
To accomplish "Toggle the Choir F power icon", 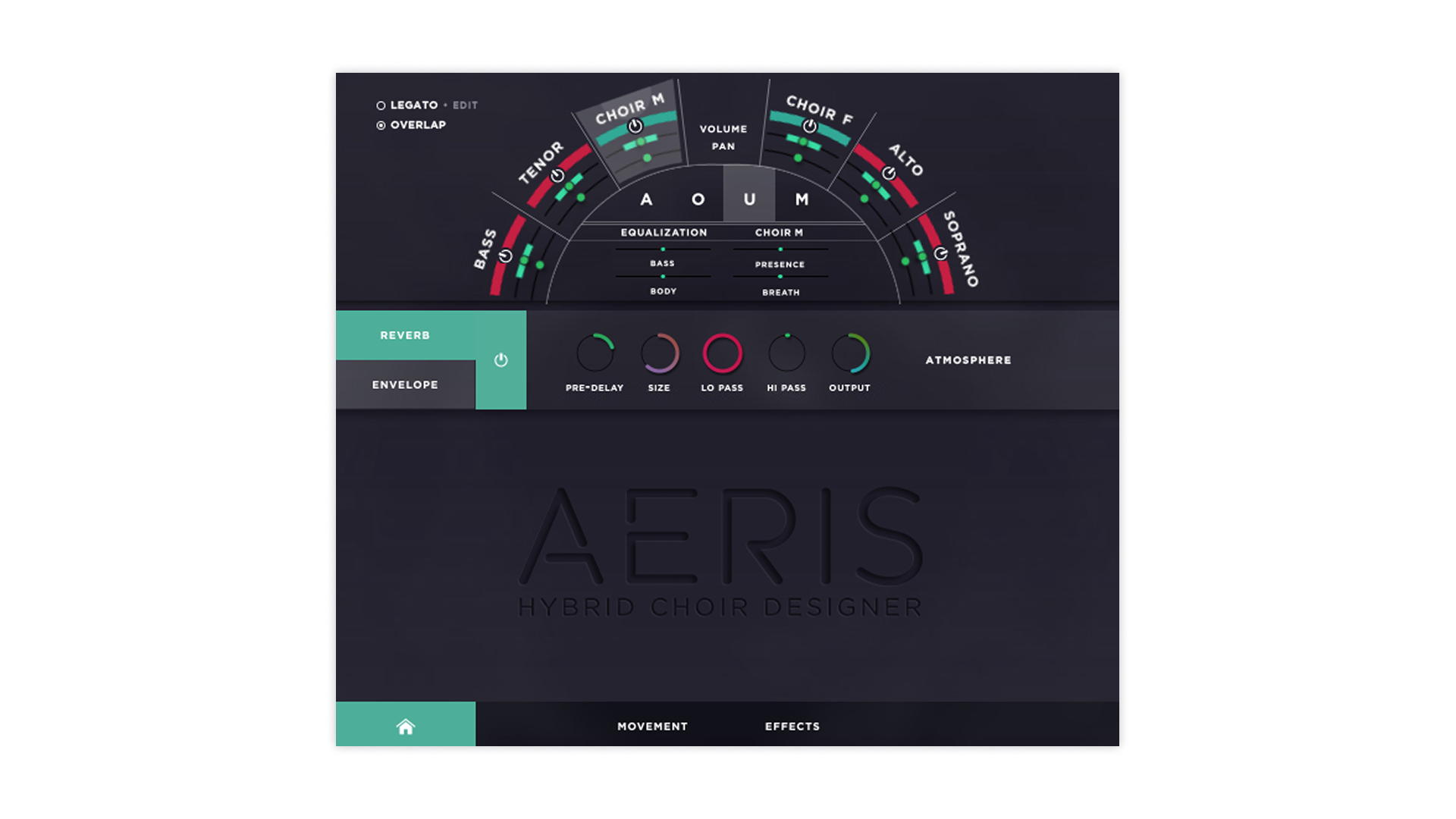I will pyautogui.click(x=810, y=127).
